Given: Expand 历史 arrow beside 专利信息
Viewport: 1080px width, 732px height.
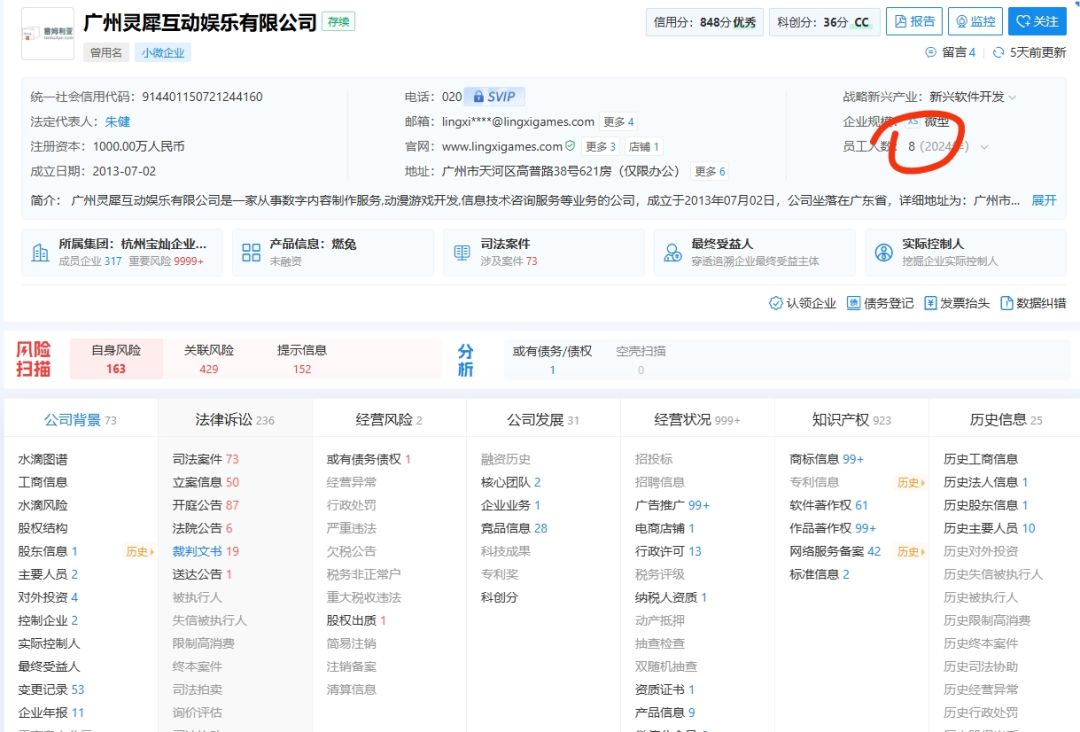Looking at the screenshot, I should (x=911, y=483).
